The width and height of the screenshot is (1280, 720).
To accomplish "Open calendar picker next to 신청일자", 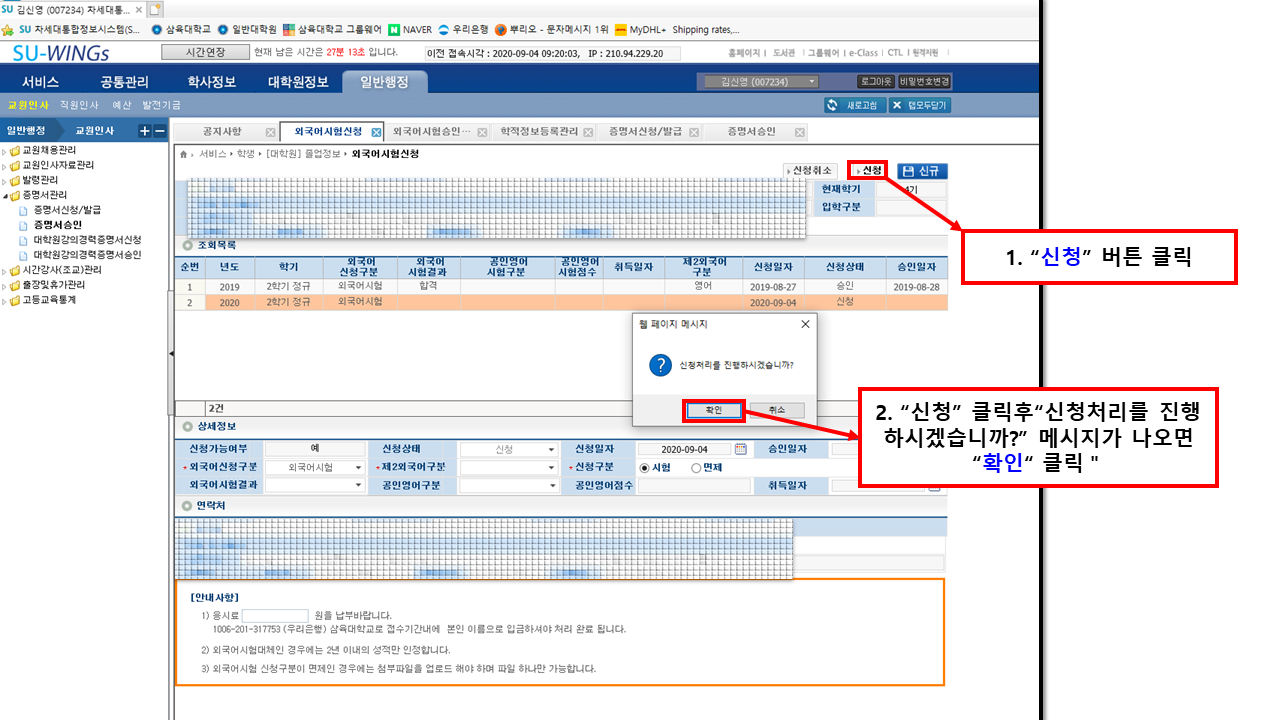I will pyautogui.click(x=740, y=449).
